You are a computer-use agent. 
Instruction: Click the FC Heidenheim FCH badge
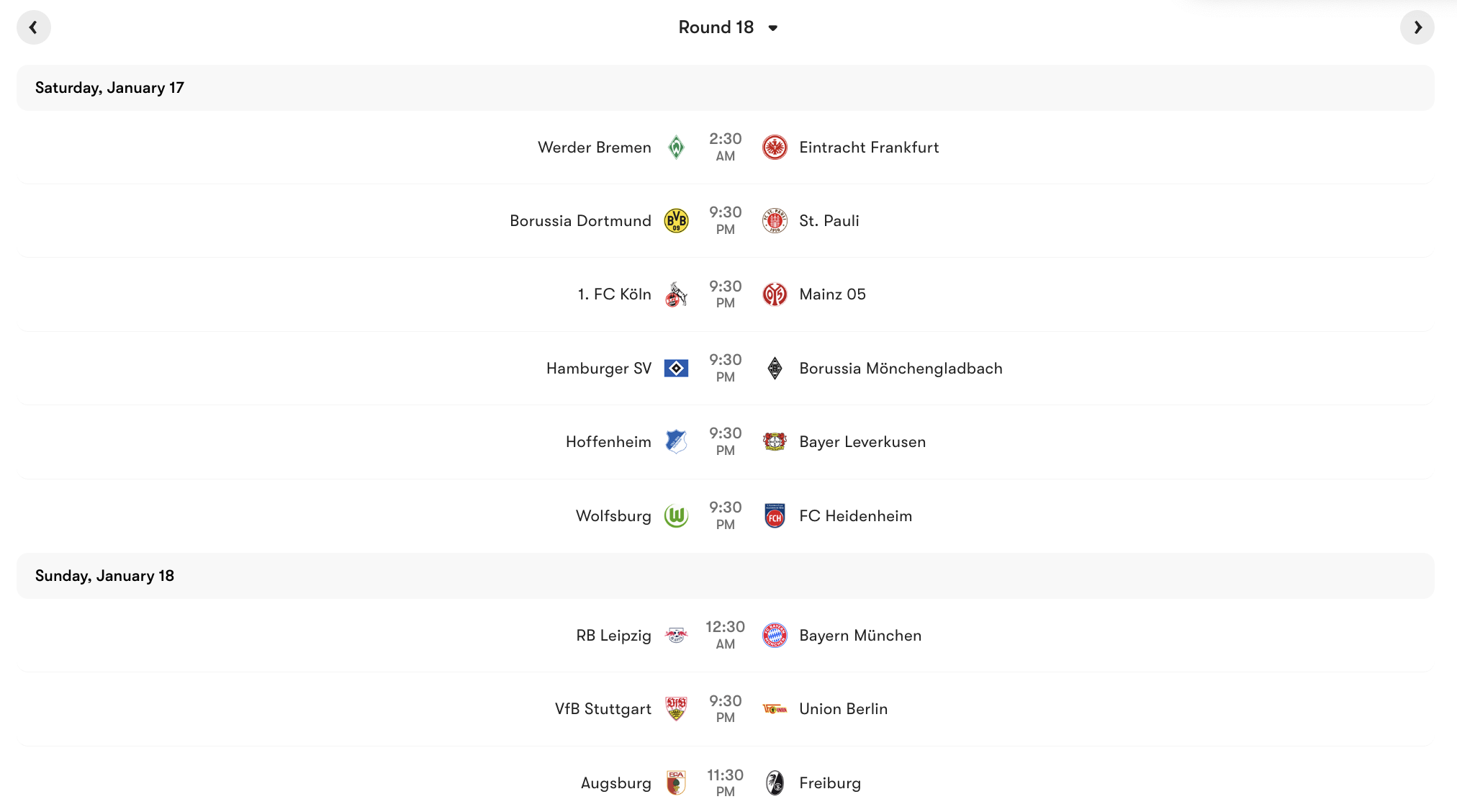pyautogui.click(x=775, y=515)
